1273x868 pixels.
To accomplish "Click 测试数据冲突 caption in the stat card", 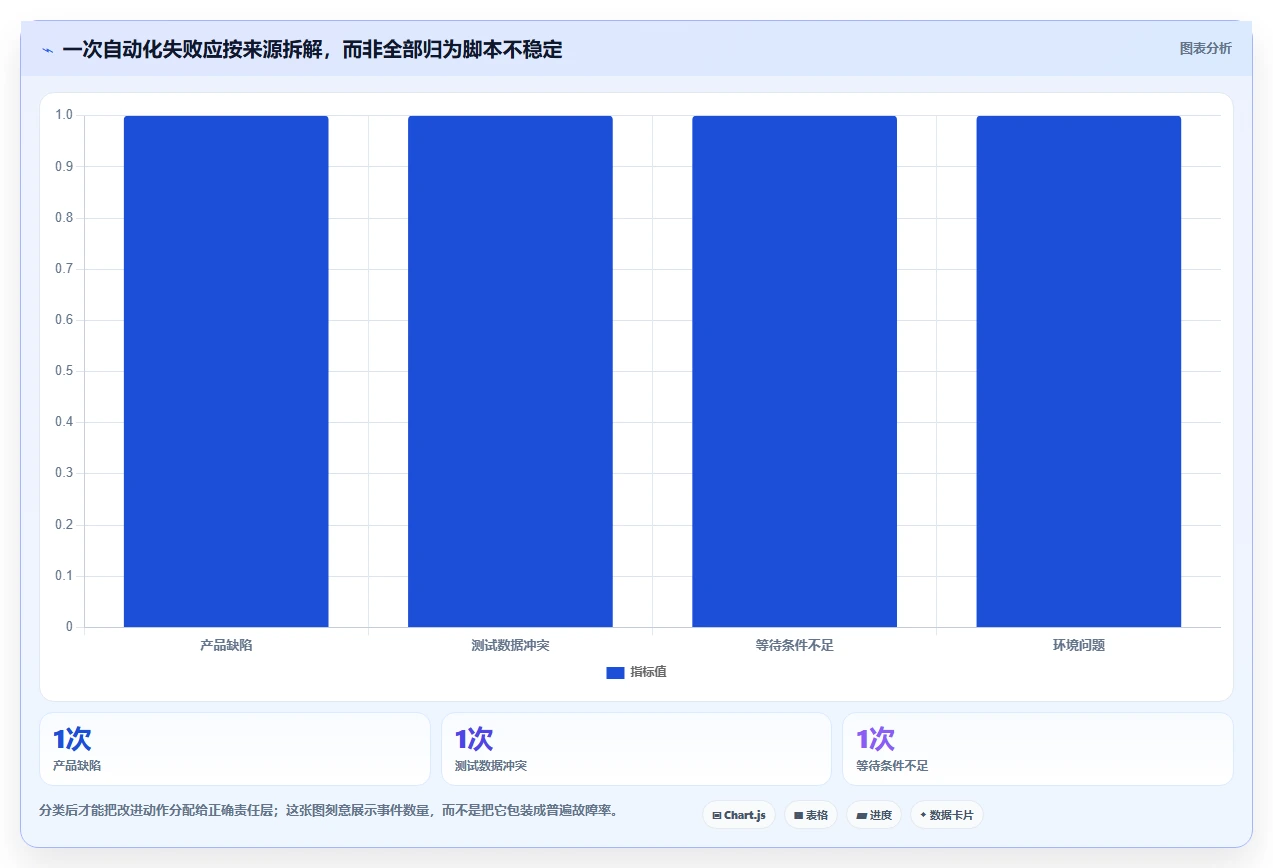I will pos(491,766).
